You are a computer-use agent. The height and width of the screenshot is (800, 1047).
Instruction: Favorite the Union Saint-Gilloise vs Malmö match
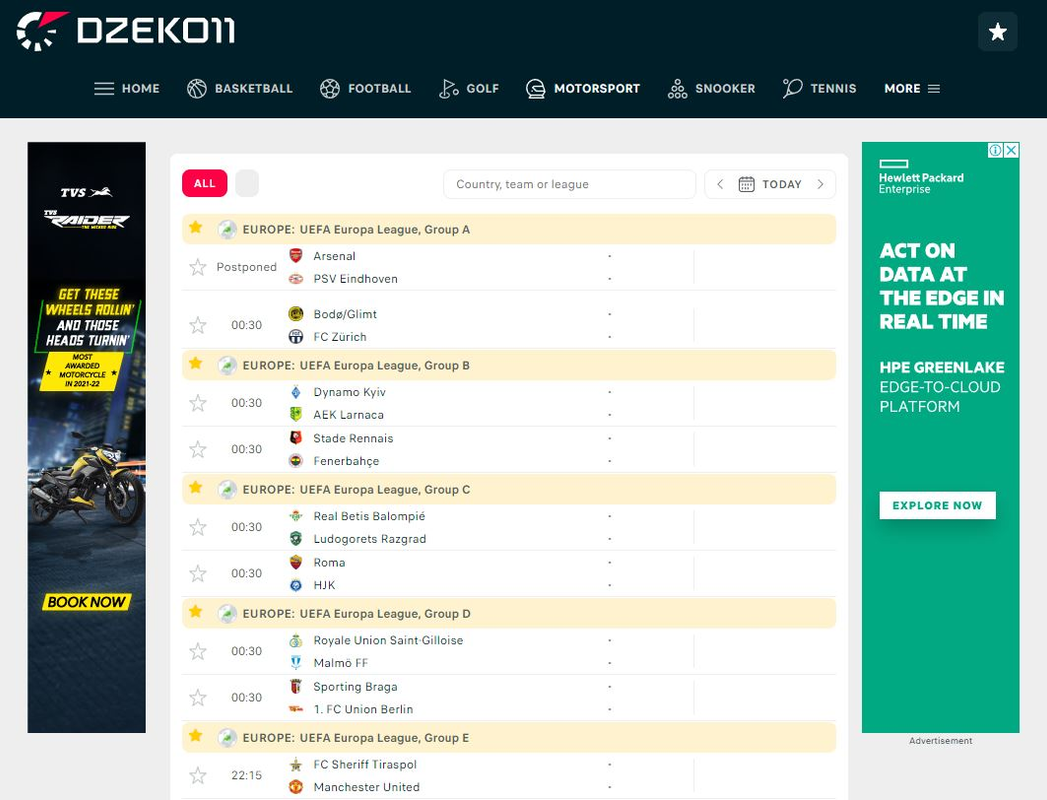click(x=198, y=652)
